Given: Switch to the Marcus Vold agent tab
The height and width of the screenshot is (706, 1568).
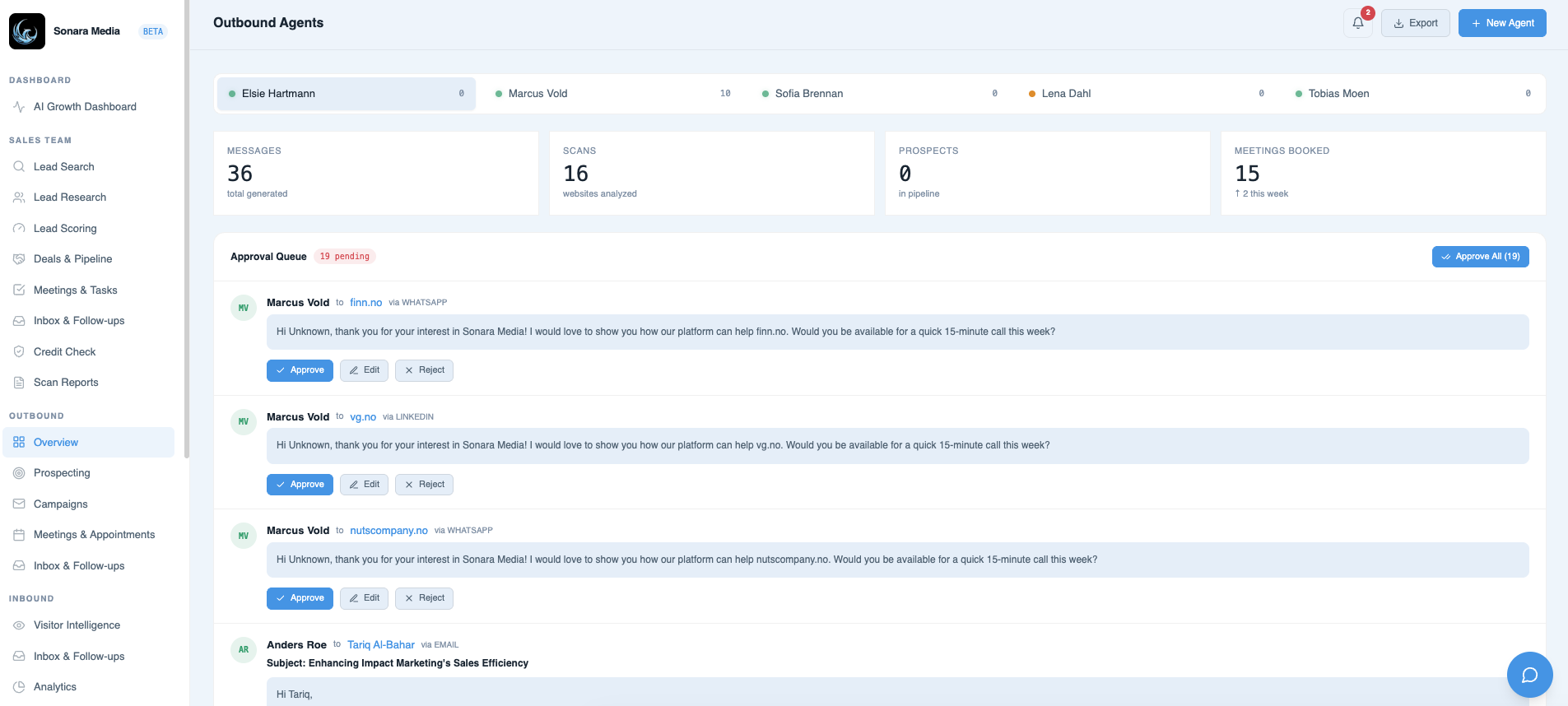Looking at the screenshot, I should 613,94.
